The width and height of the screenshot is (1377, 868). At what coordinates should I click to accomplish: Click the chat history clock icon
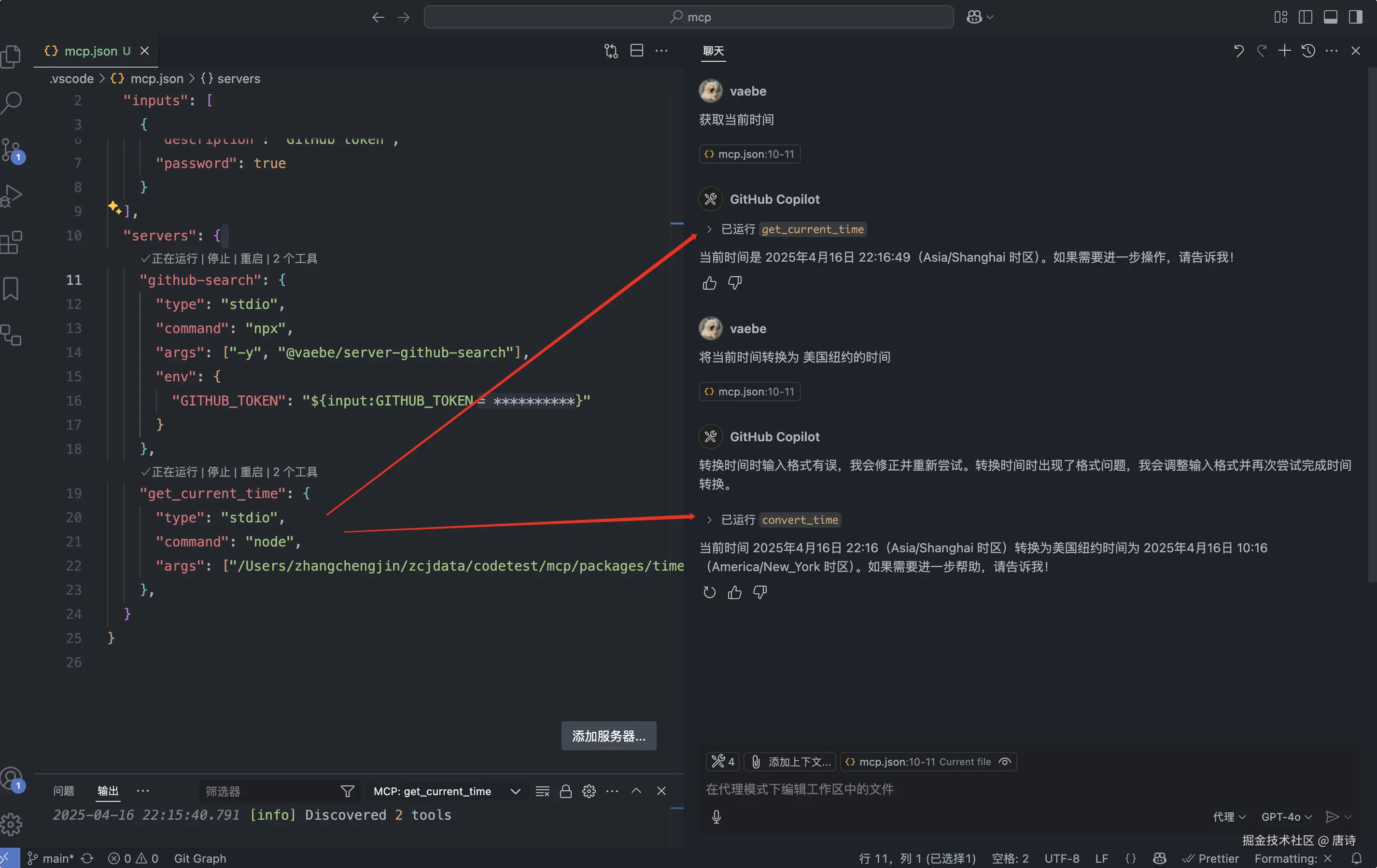pyautogui.click(x=1308, y=51)
